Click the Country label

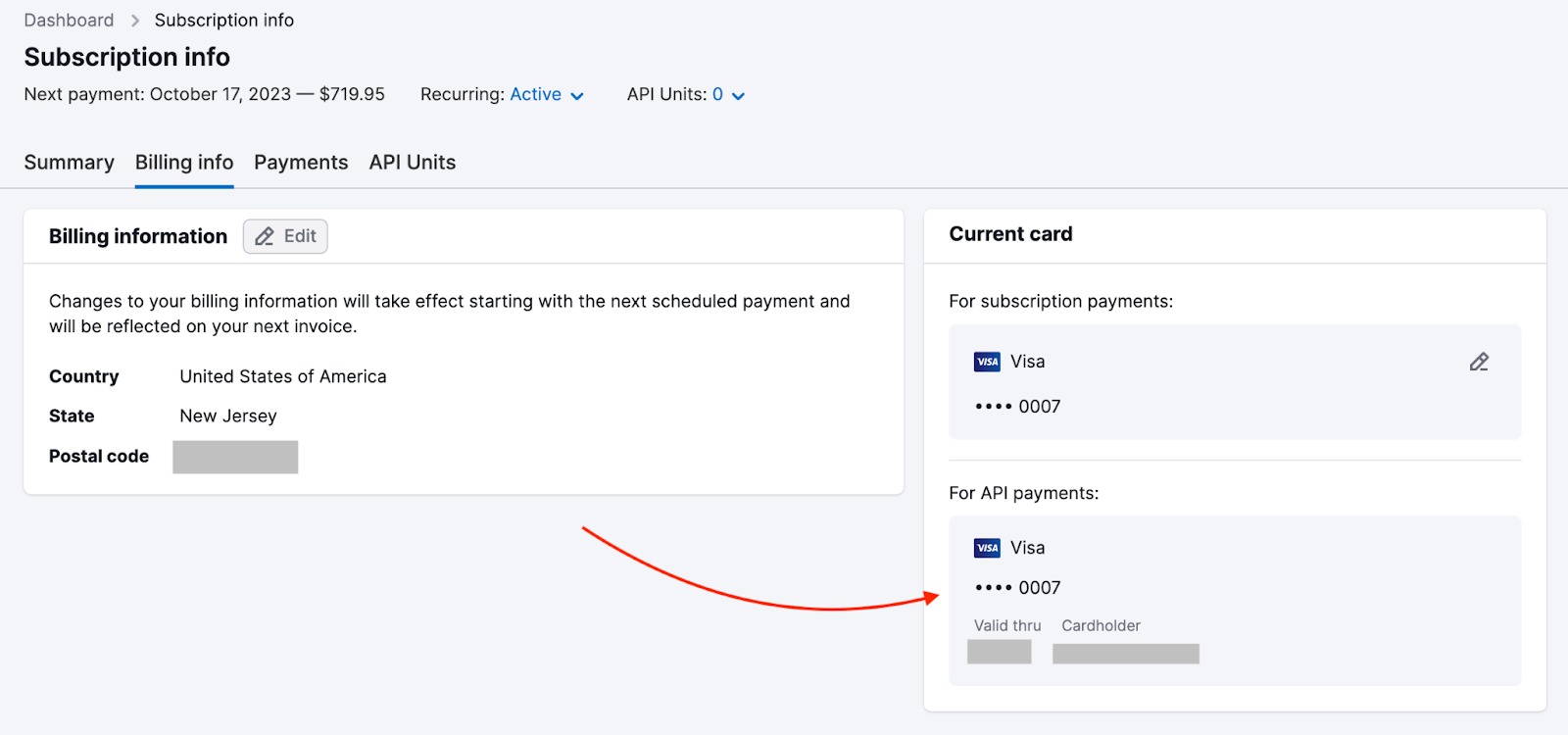pyautogui.click(x=84, y=376)
